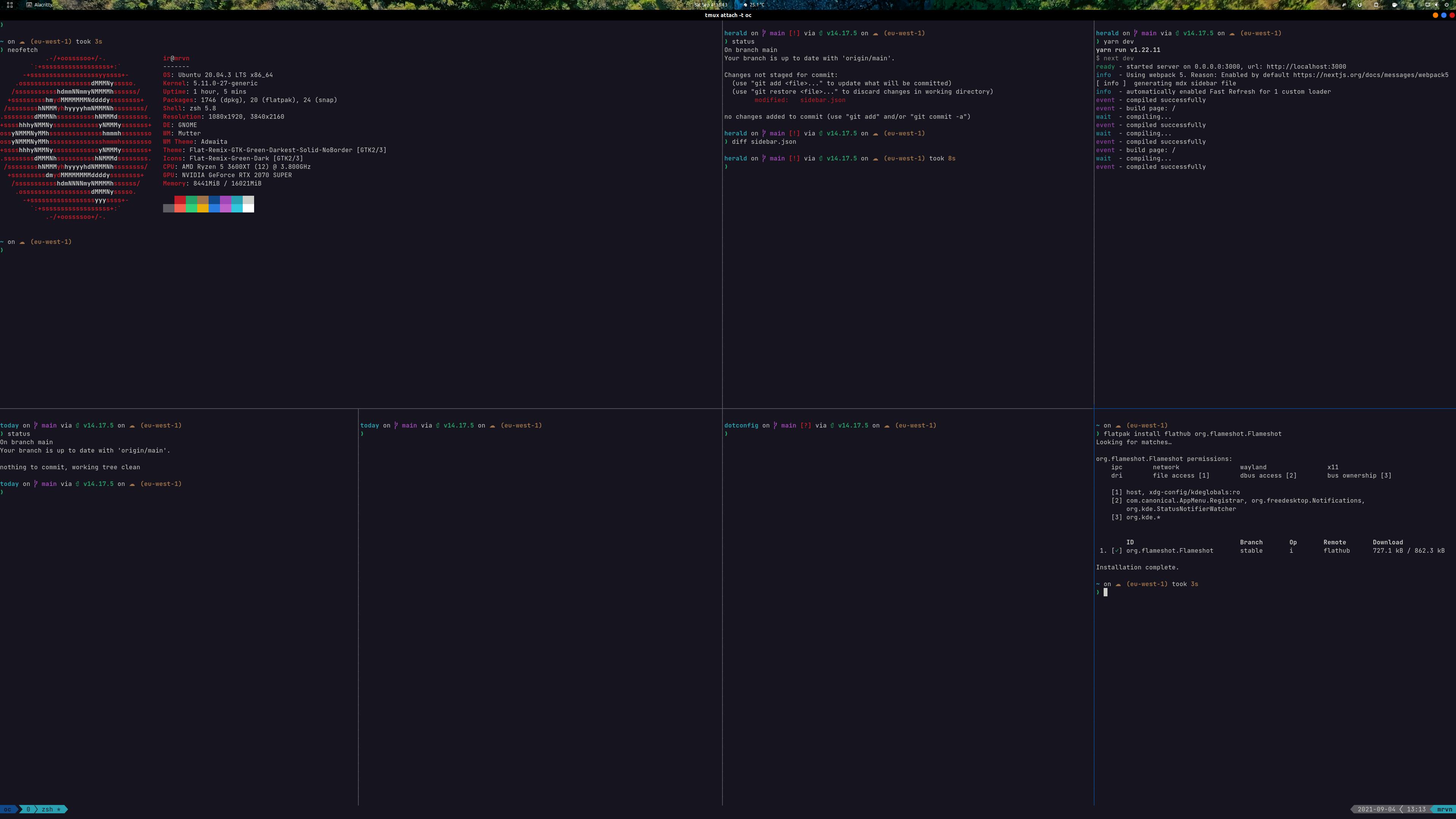Click '[ info ] generating mdx sidebar file' line
1456x819 pixels.
pyautogui.click(x=1165, y=84)
